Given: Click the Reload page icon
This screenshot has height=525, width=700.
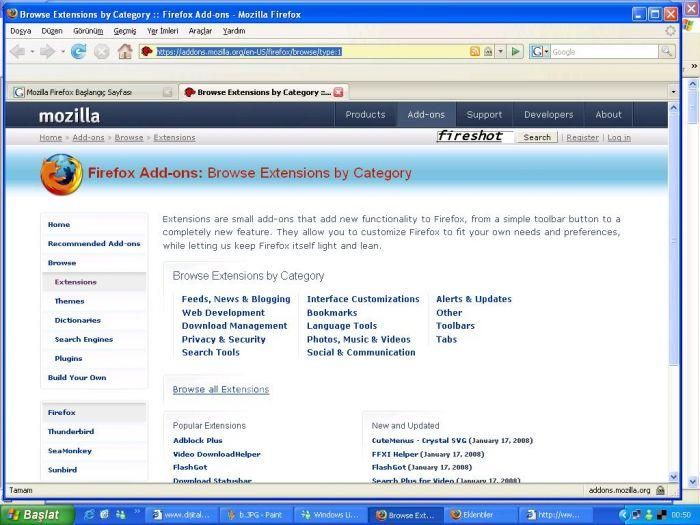Looking at the screenshot, I should pyautogui.click(x=78, y=51).
